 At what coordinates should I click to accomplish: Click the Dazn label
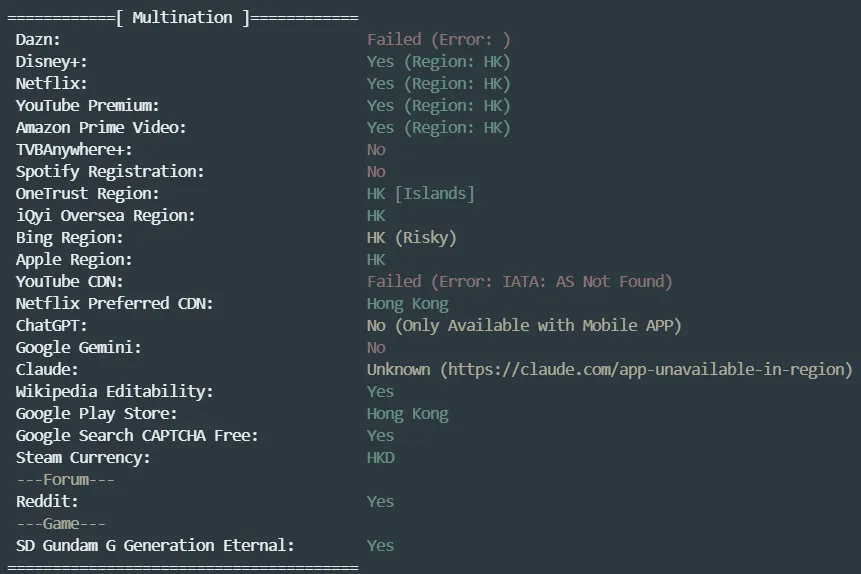38,40
